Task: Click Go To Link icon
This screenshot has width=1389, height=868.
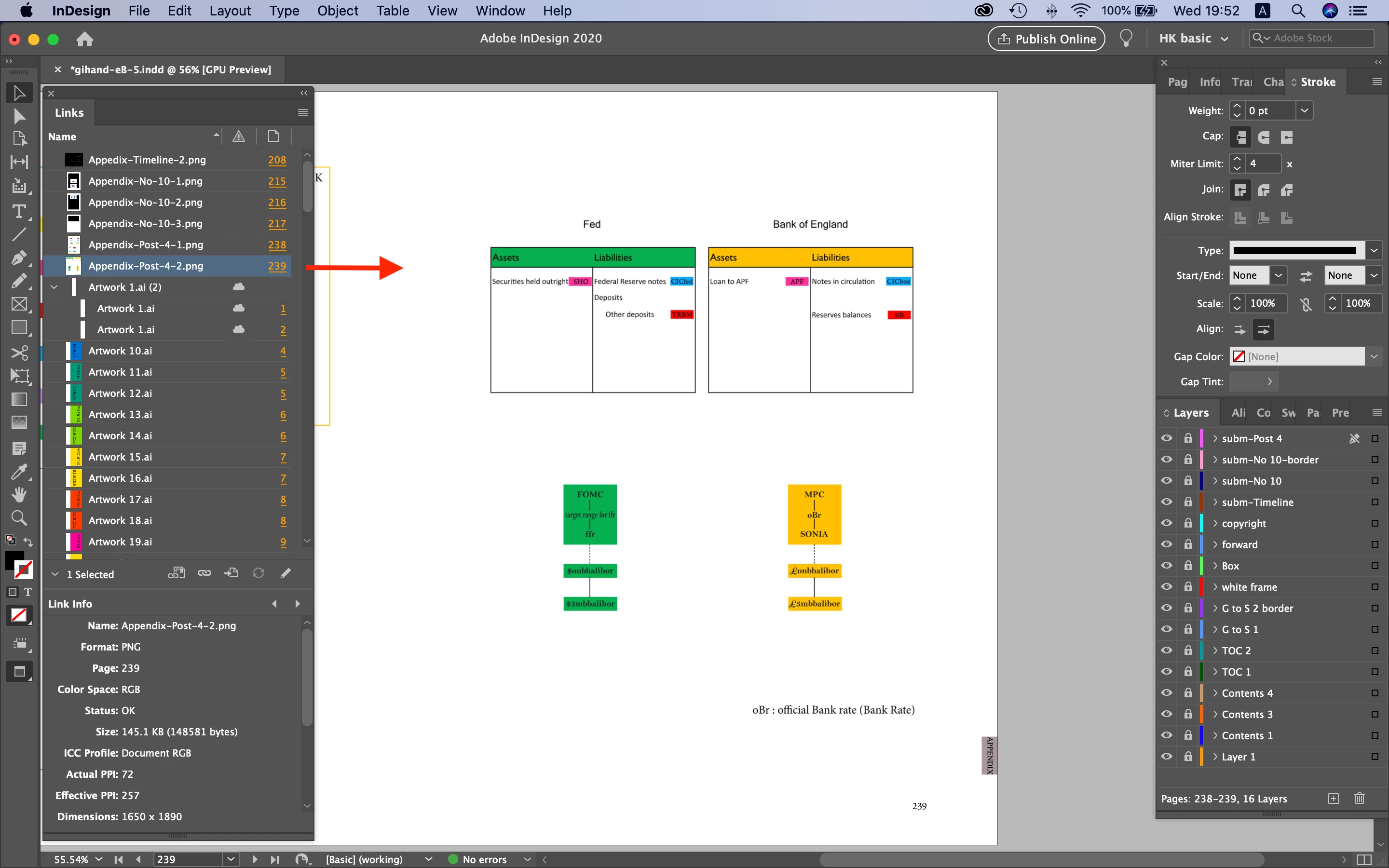Action: tap(231, 573)
